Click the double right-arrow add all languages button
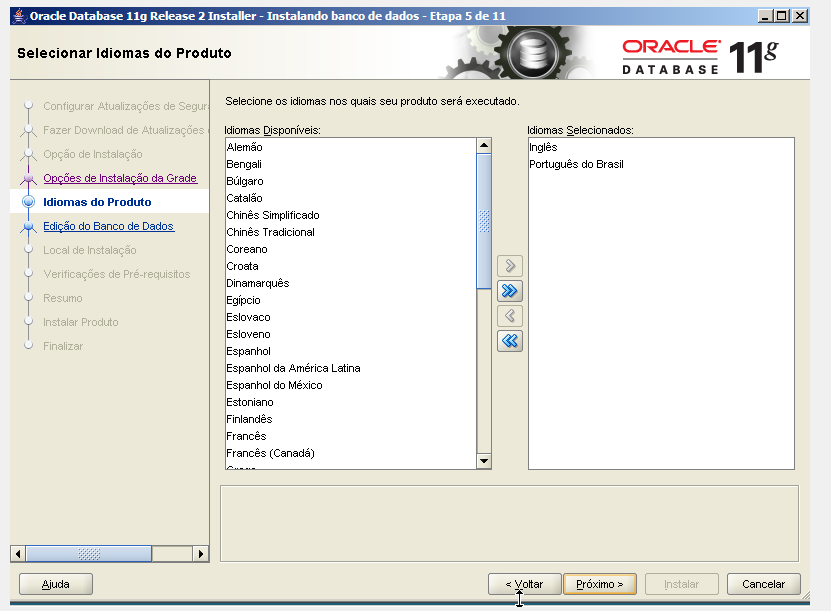The width and height of the screenshot is (831, 611). pos(510,290)
